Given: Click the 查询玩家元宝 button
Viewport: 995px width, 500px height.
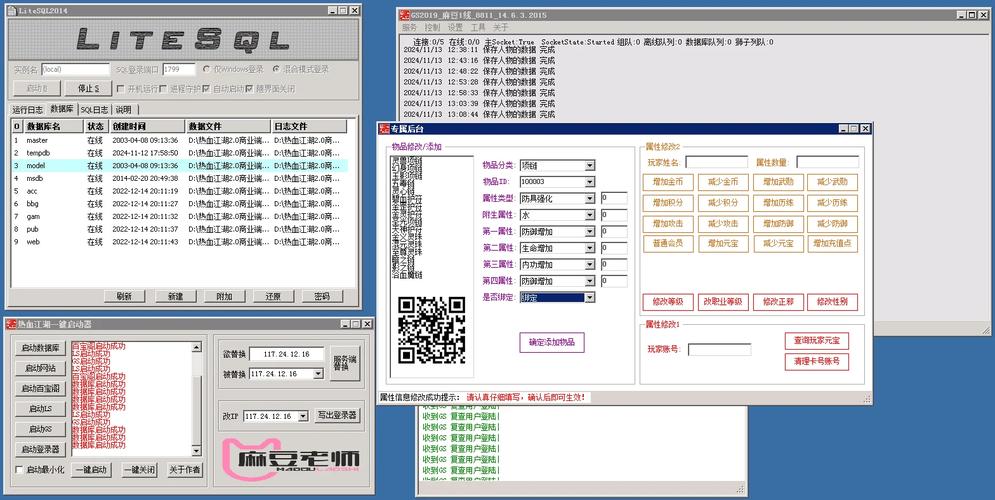Looking at the screenshot, I should tap(817, 341).
